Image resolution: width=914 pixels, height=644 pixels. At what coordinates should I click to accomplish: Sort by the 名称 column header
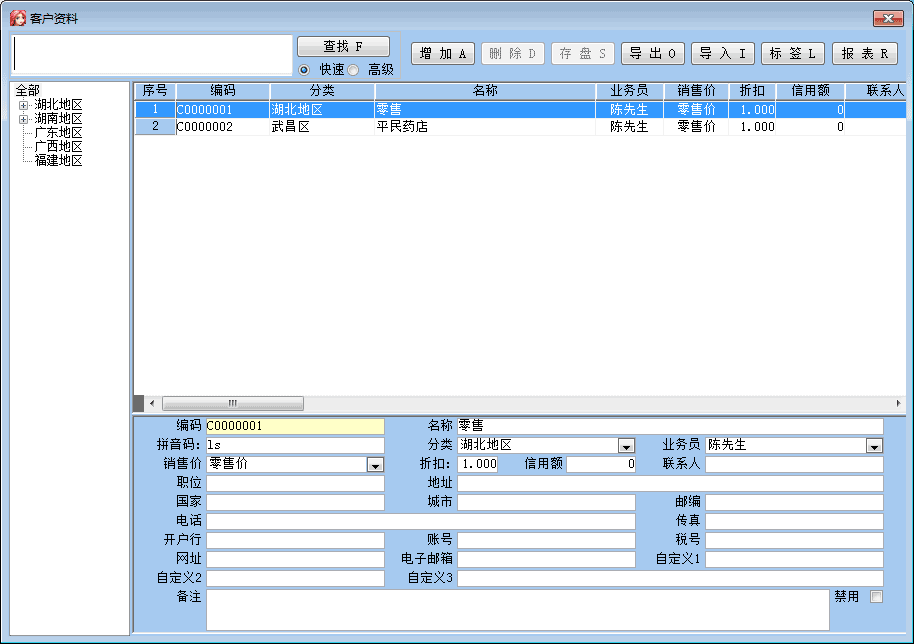[x=485, y=91]
